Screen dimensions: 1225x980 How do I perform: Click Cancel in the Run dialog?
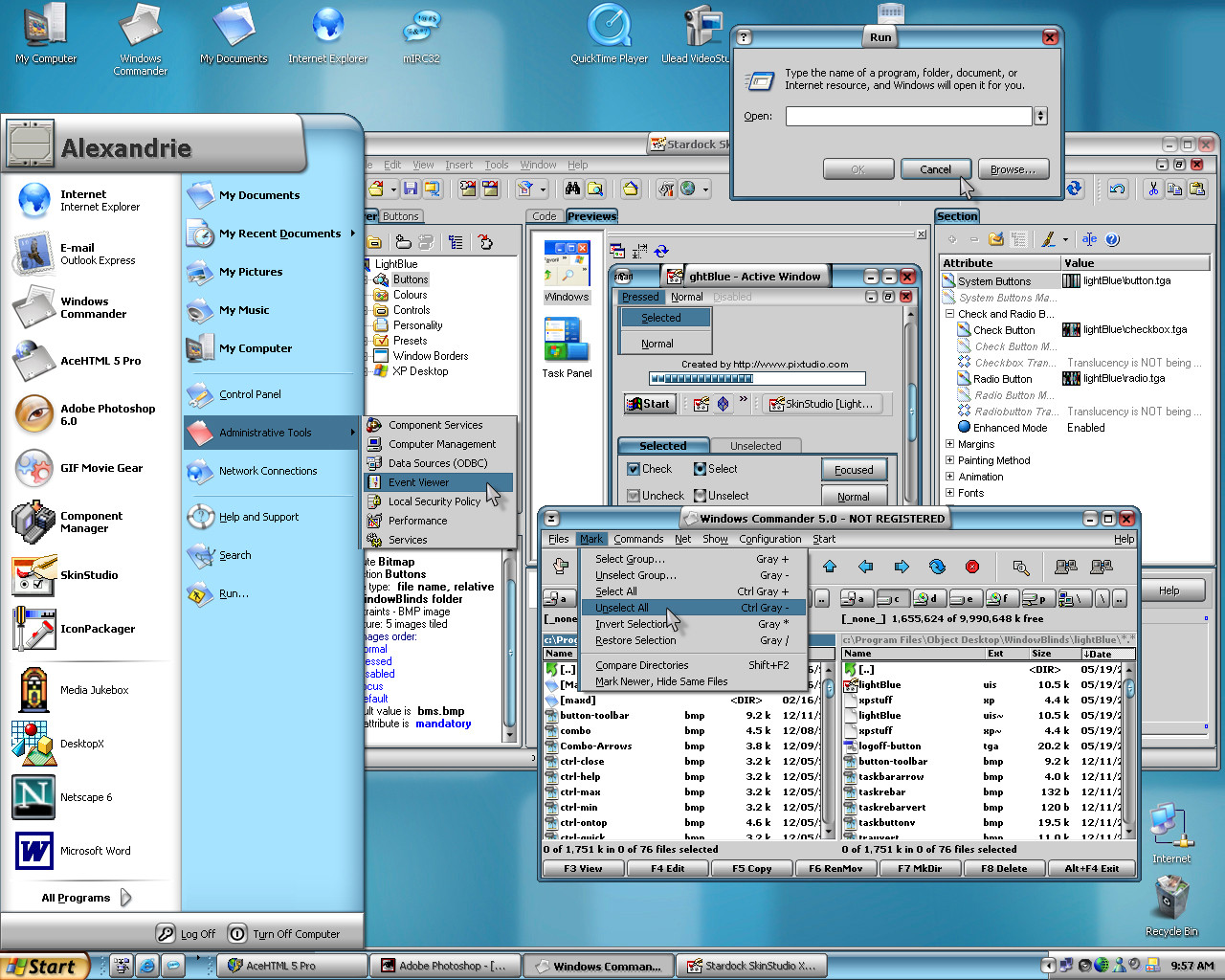[935, 169]
